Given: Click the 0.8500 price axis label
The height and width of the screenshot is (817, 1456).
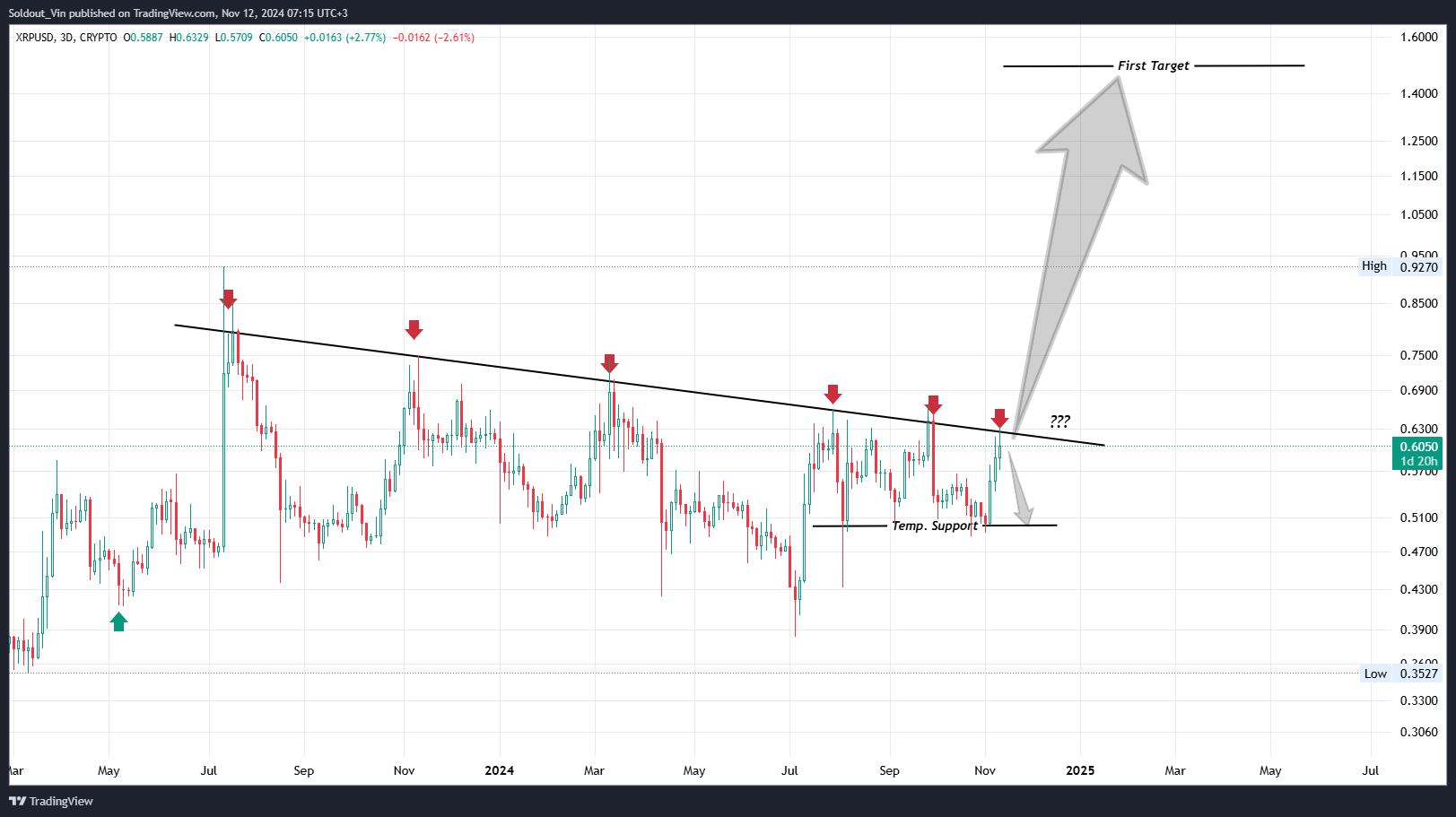Looking at the screenshot, I should (1419, 303).
